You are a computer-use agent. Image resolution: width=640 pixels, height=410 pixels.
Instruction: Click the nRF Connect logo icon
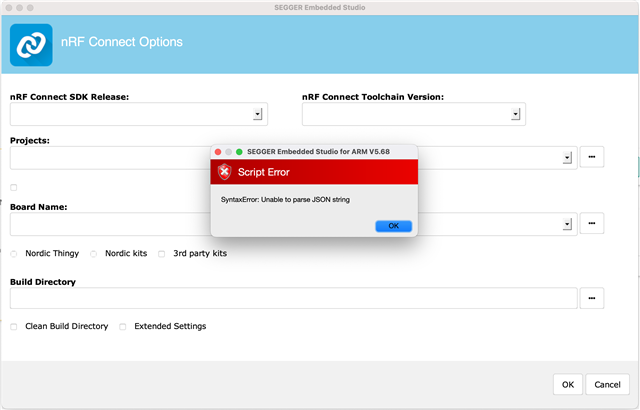(x=31, y=44)
